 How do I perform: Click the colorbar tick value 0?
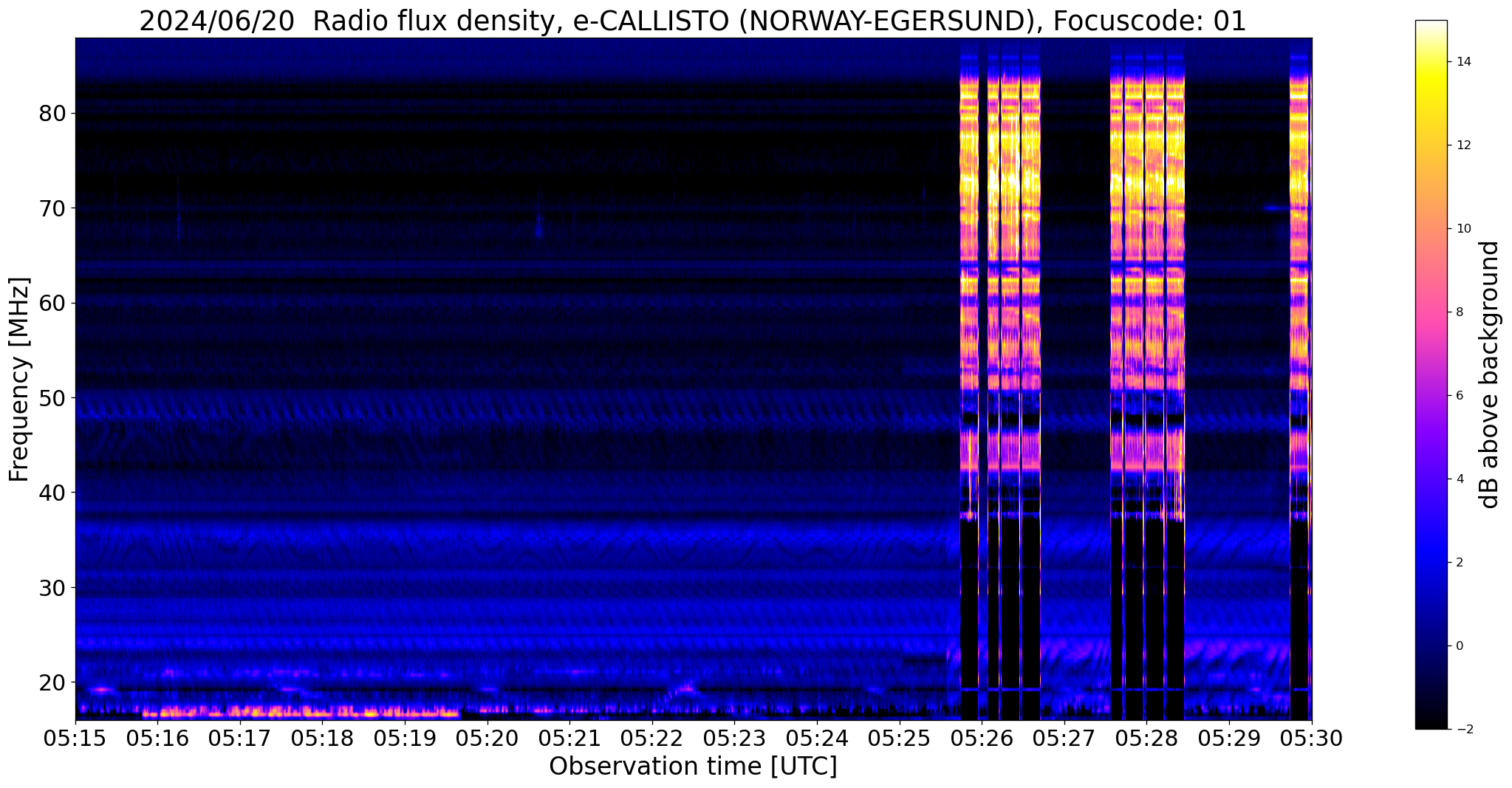pyautogui.click(x=1459, y=645)
